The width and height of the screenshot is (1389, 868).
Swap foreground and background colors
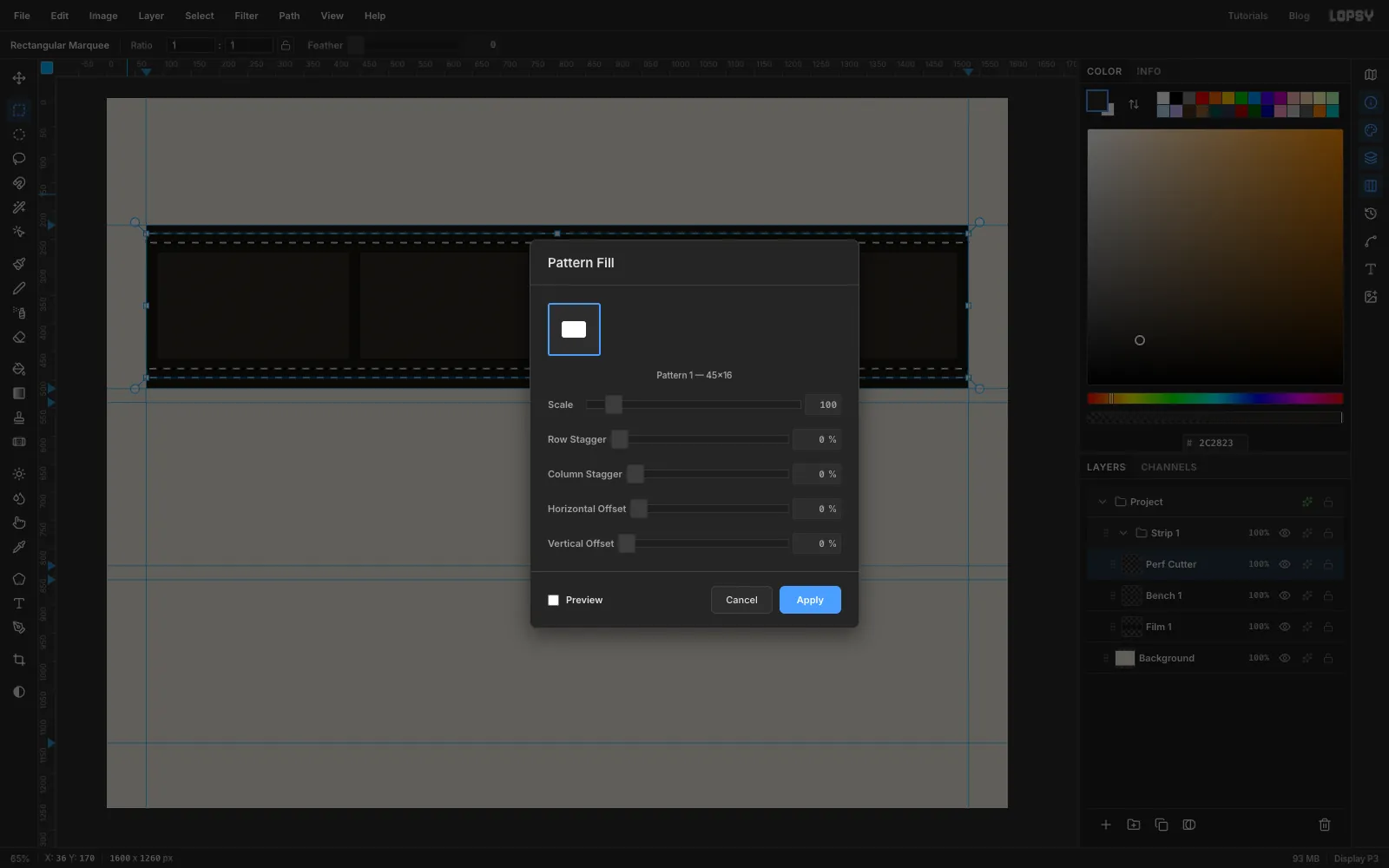(1134, 104)
